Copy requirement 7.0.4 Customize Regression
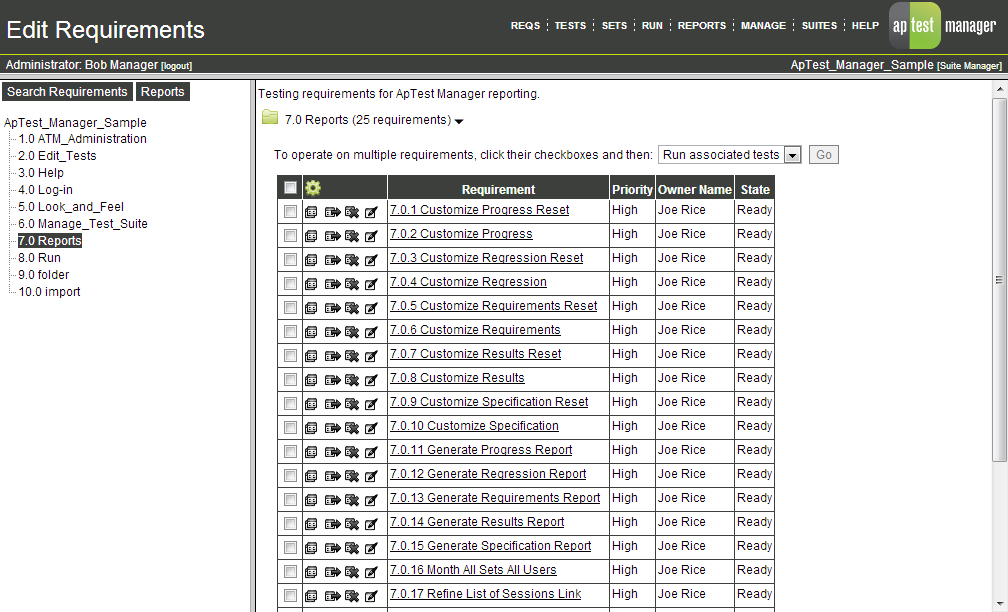The height and width of the screenshot is (612, 1008). (311, 284)
